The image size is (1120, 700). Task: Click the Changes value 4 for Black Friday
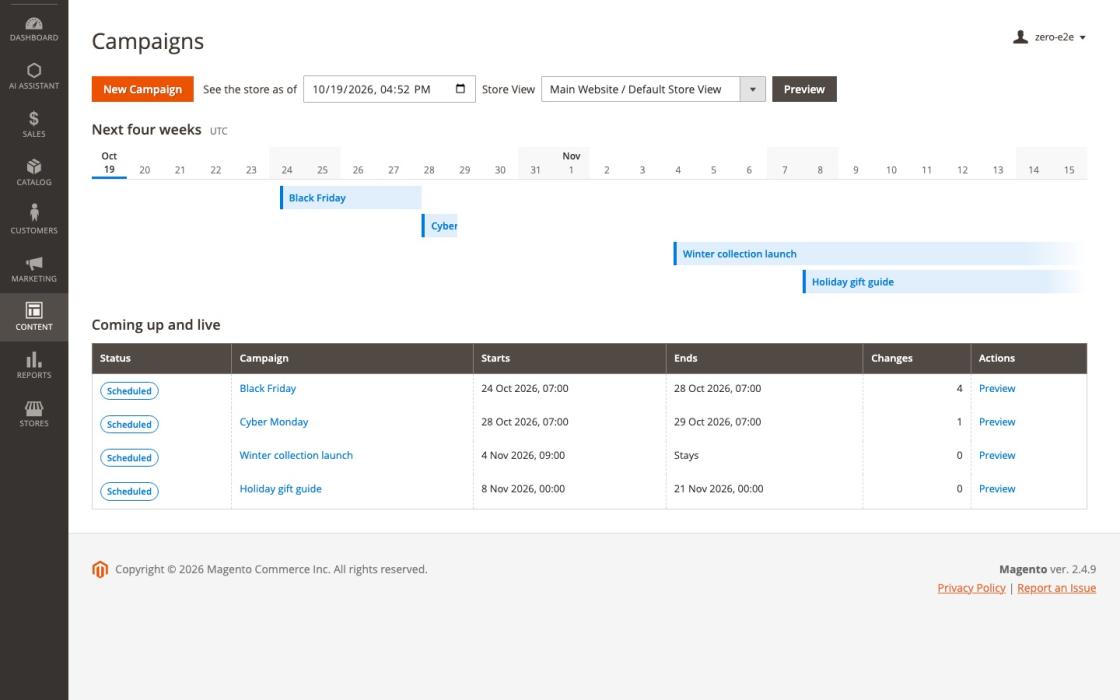(959, 389)
